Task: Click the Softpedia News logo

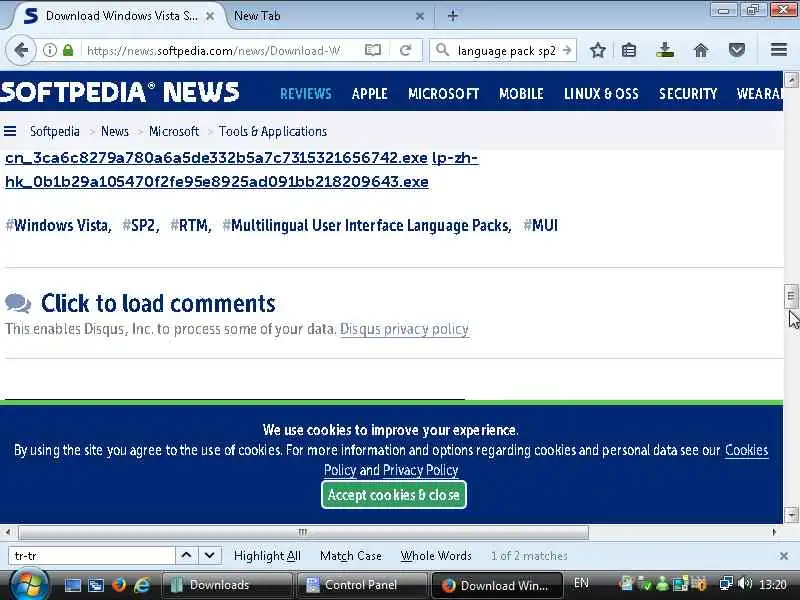Action: [x=120, y=92]
